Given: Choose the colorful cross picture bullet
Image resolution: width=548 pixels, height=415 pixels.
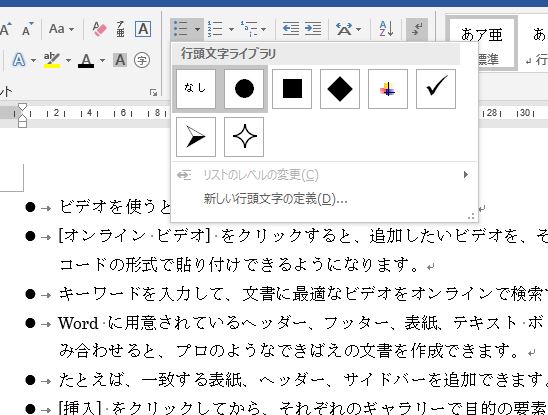Looking at the screenshot, I should (x=388, y=89).
